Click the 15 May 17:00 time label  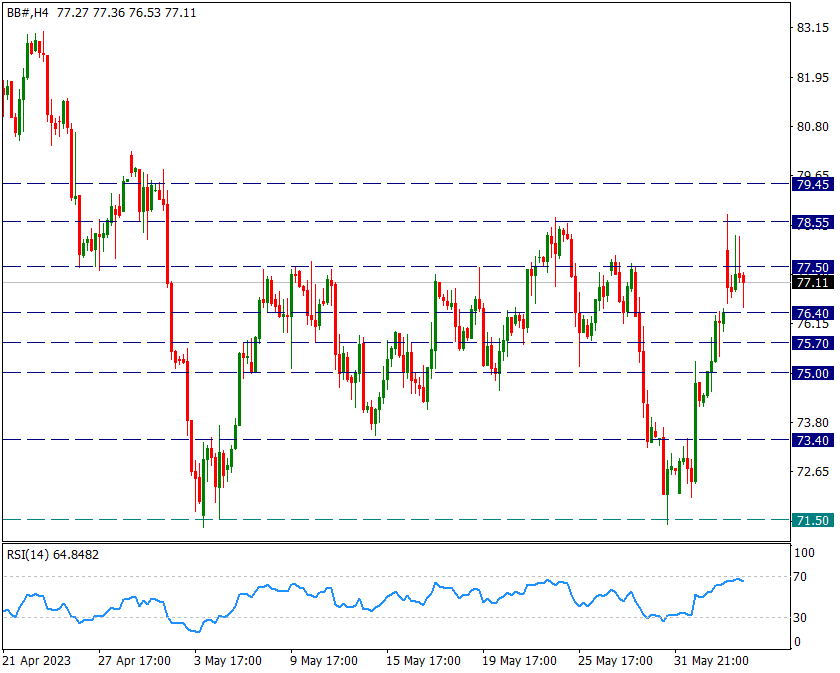click(423, 661)
